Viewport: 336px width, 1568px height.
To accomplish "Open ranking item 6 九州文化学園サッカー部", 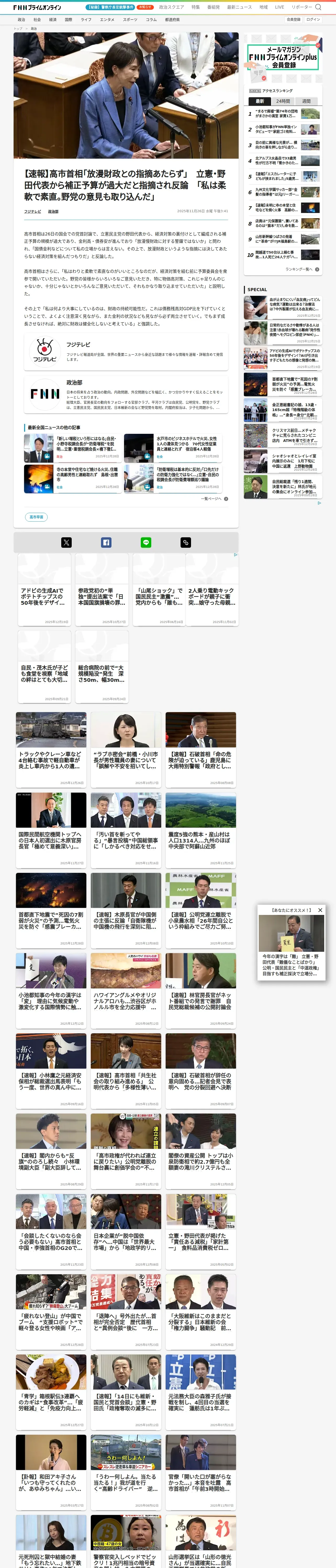I will [x=283, y=192].
